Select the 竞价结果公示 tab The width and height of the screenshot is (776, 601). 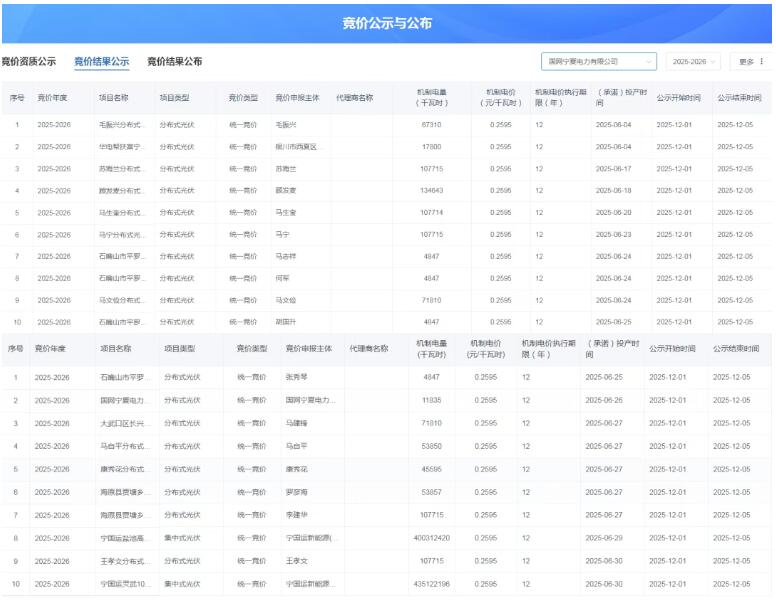101,62
